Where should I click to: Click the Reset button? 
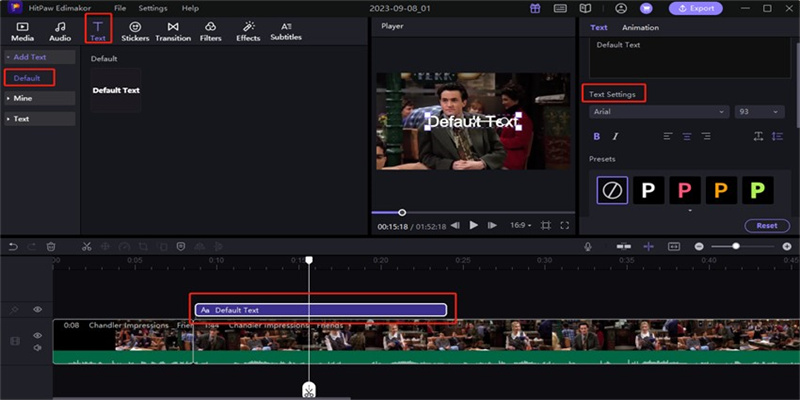(x=766, y=226)
